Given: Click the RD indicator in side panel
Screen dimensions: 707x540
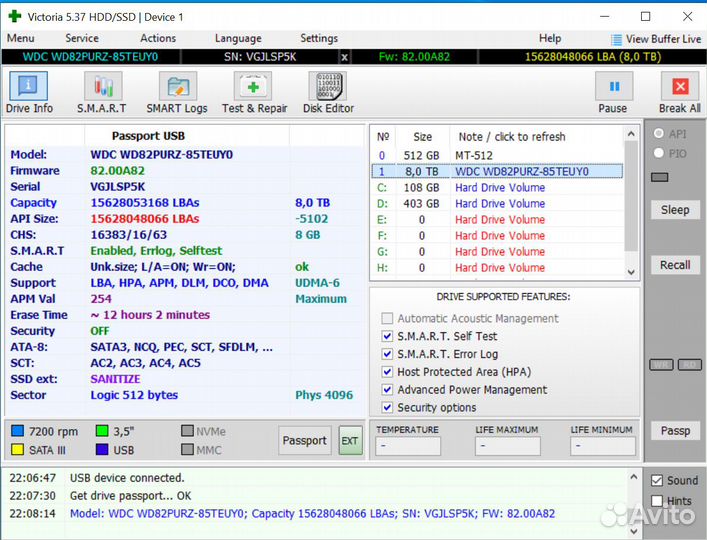Looking at the screenshot, I should coord(690,365).
